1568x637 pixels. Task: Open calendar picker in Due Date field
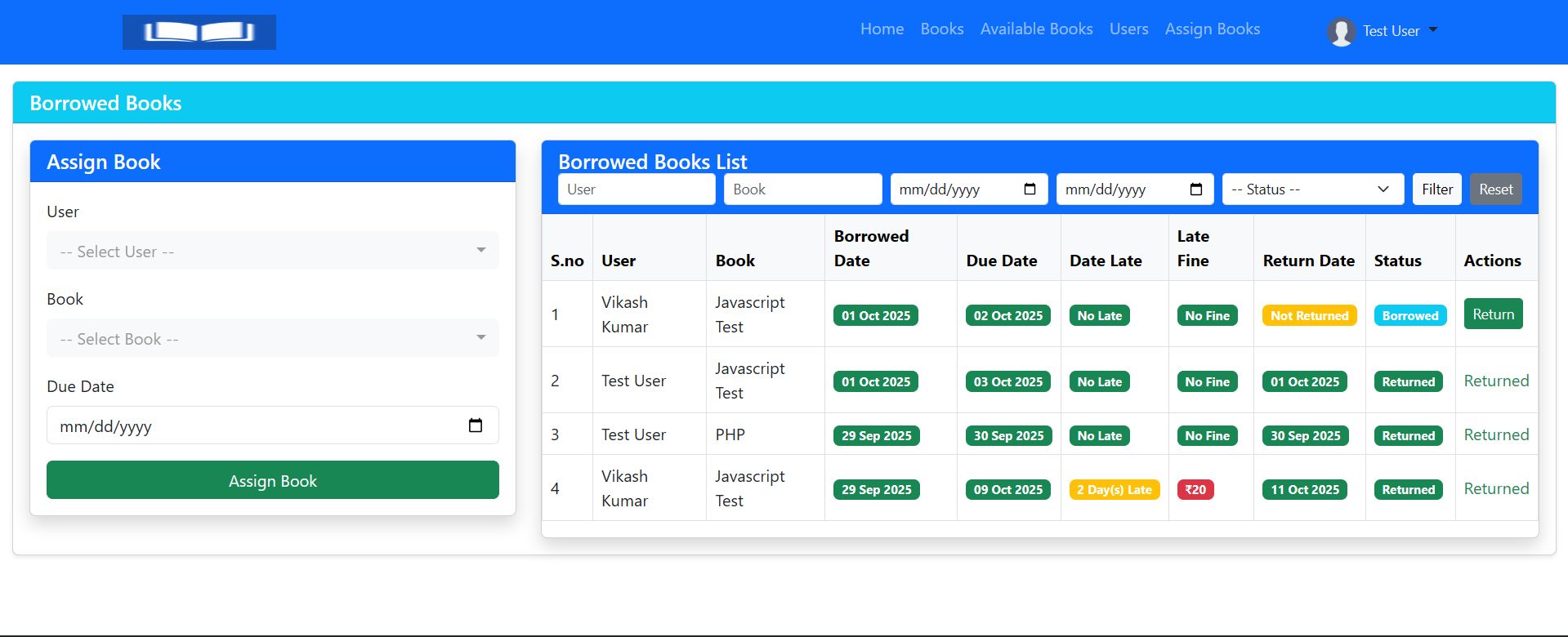click(475, 425)
